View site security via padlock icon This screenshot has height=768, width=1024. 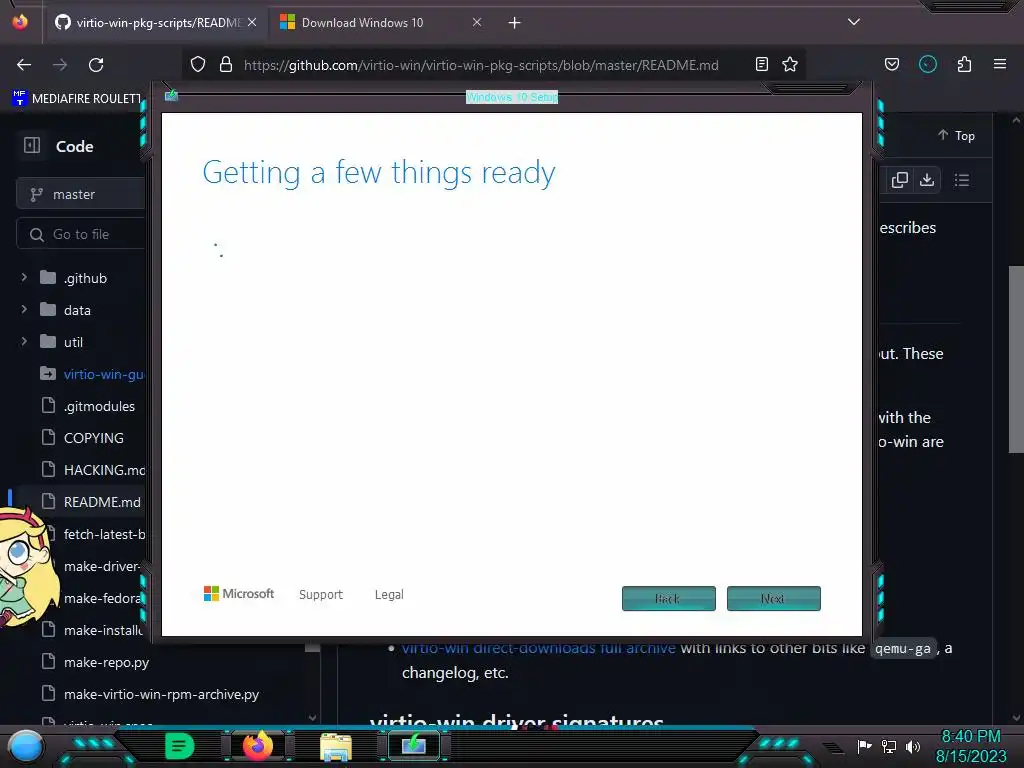point(226,65)
